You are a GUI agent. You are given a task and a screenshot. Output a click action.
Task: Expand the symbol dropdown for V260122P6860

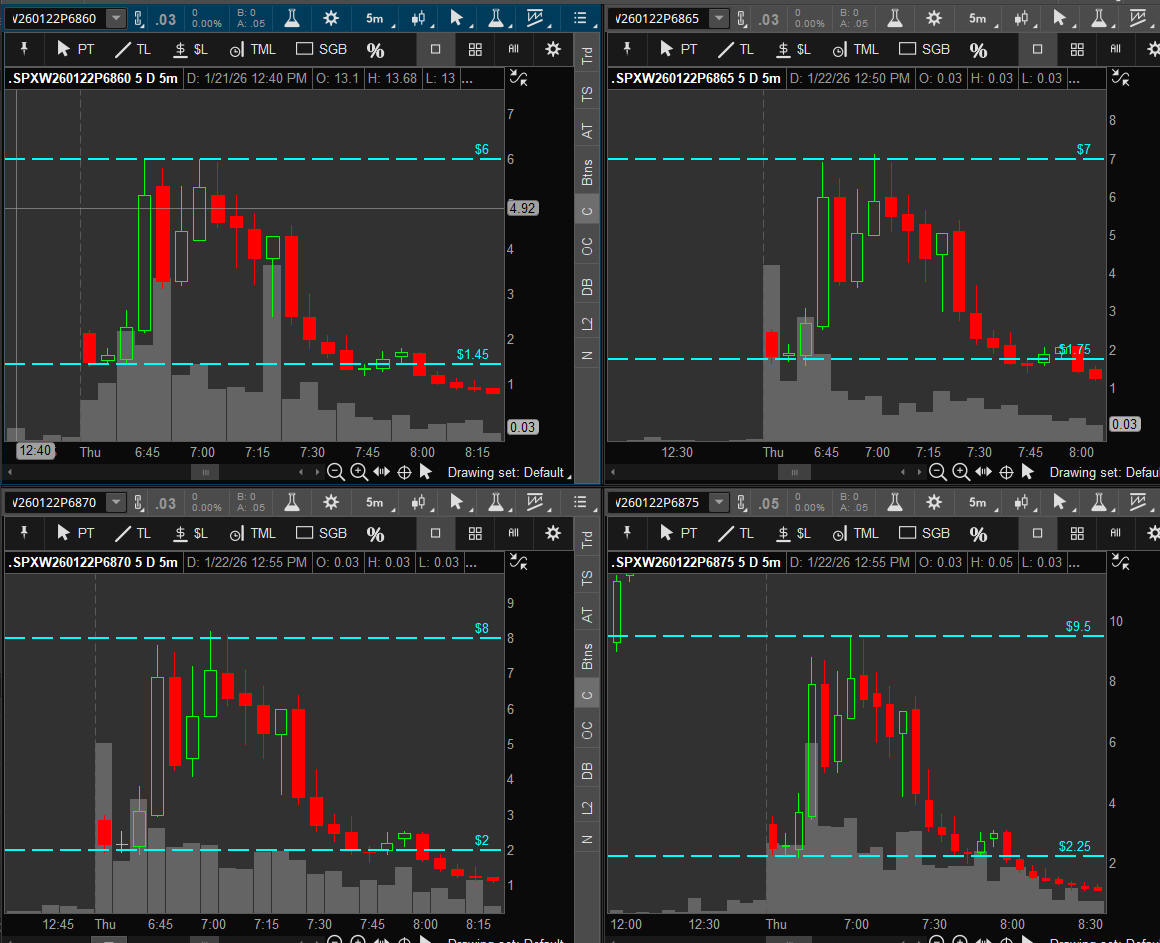click(116, 19)
